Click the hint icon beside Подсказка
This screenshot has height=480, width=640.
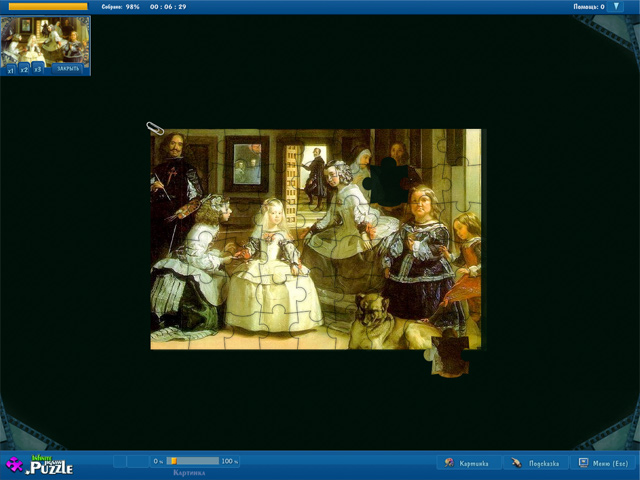click(x=516, y=463)
